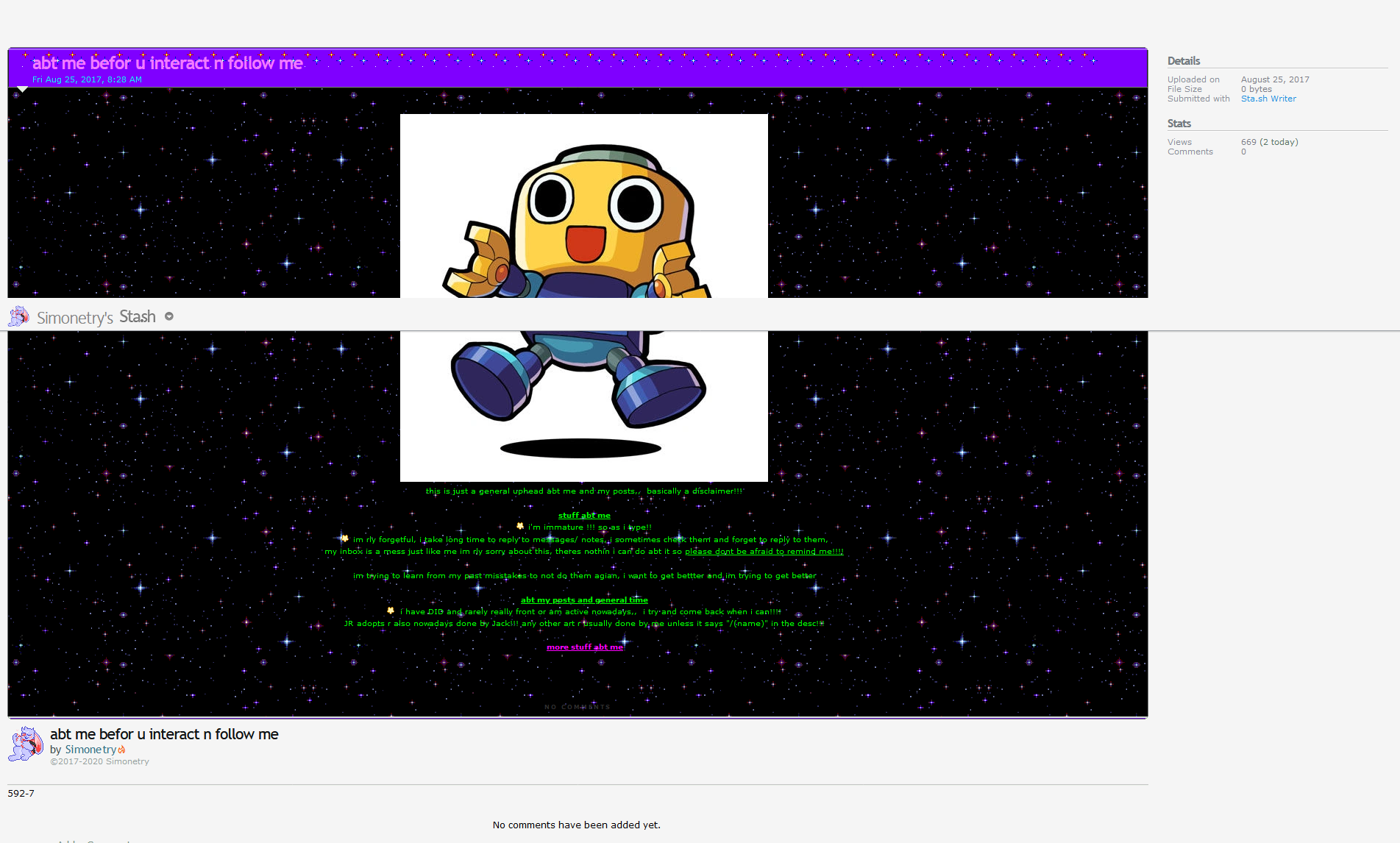
Task: Click the 'NO COMMENTS' label in journal footer
Action: (578, 707)
